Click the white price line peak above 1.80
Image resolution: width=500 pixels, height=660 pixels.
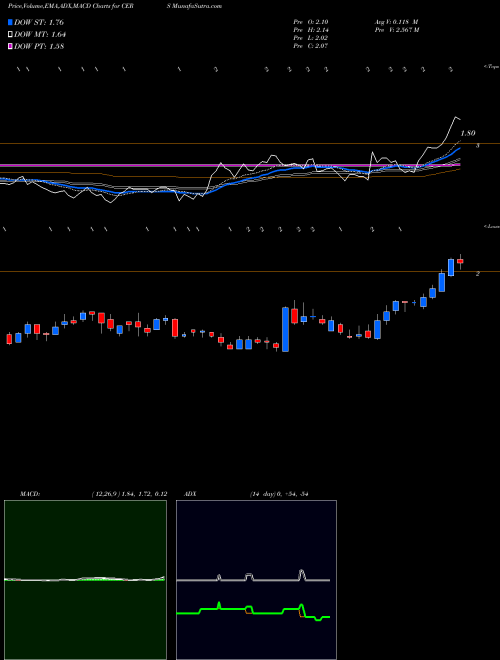455,117
